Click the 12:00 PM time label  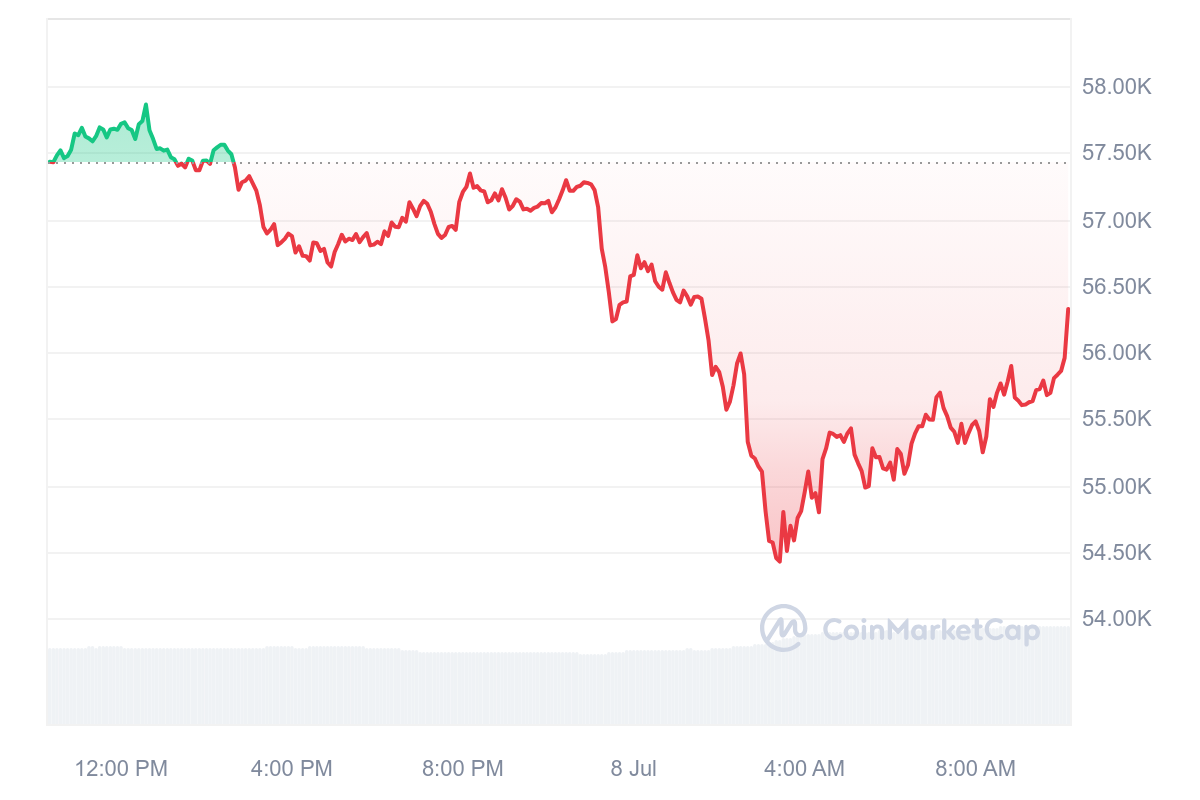[x=121, y=769]
